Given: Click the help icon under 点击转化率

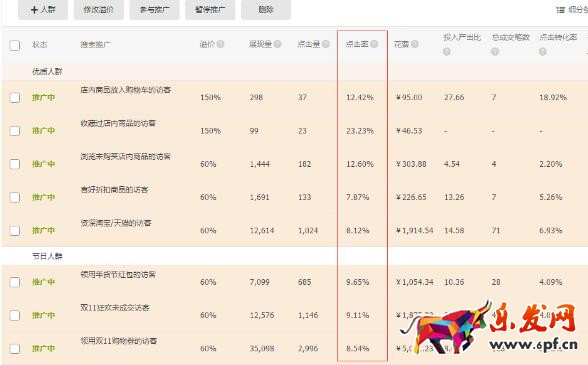Looking at the screenshot, I should [543, 52].
